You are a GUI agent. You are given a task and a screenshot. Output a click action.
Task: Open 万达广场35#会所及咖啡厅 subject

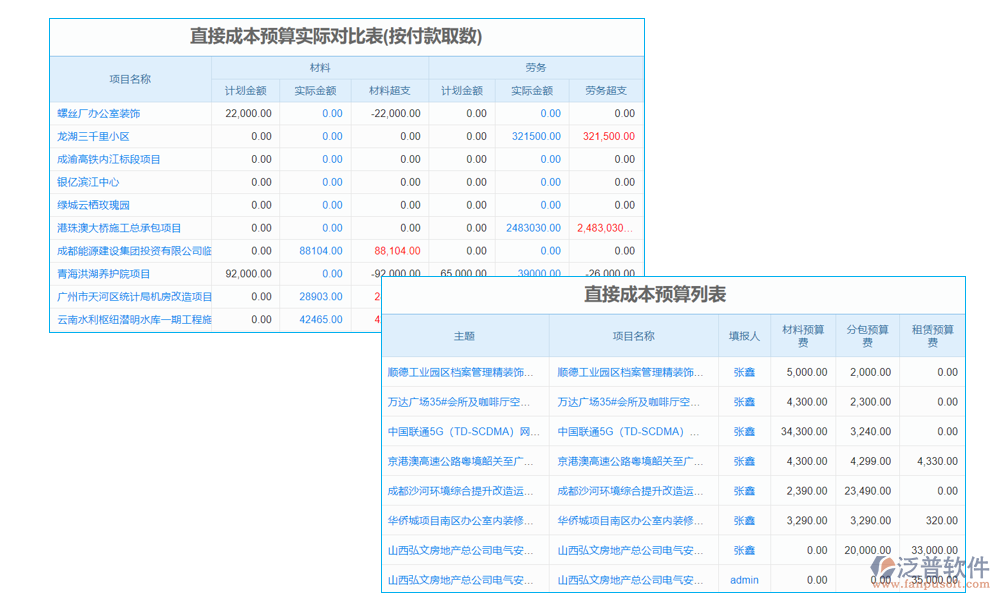[x=463, y=401]
